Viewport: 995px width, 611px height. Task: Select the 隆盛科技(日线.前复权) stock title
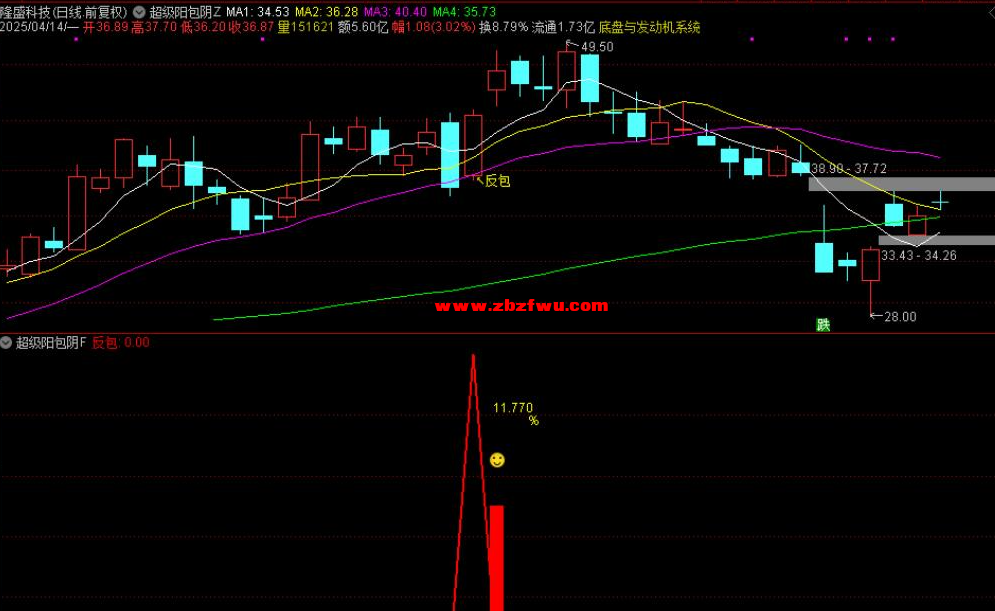click(64, 12)
